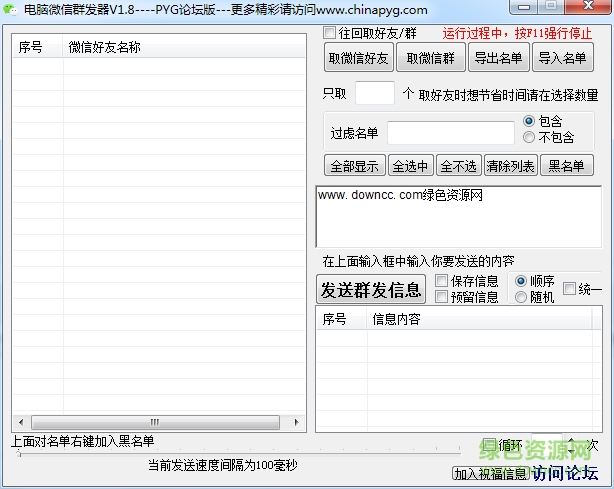Export the list with 导出名单

[499, 58]
